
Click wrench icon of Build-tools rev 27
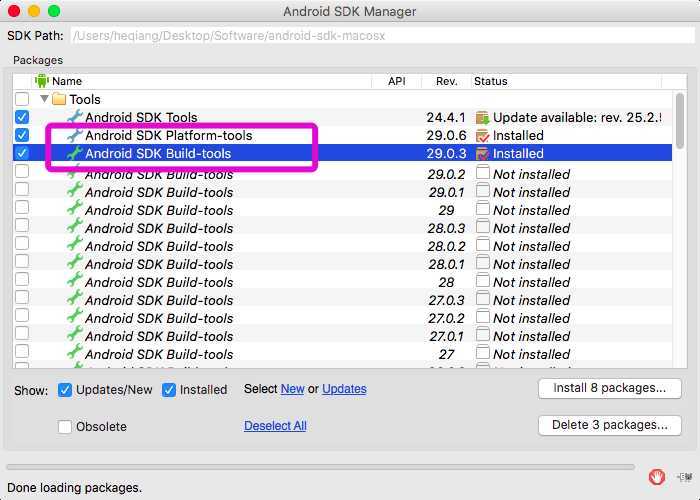tap(75, 353)
